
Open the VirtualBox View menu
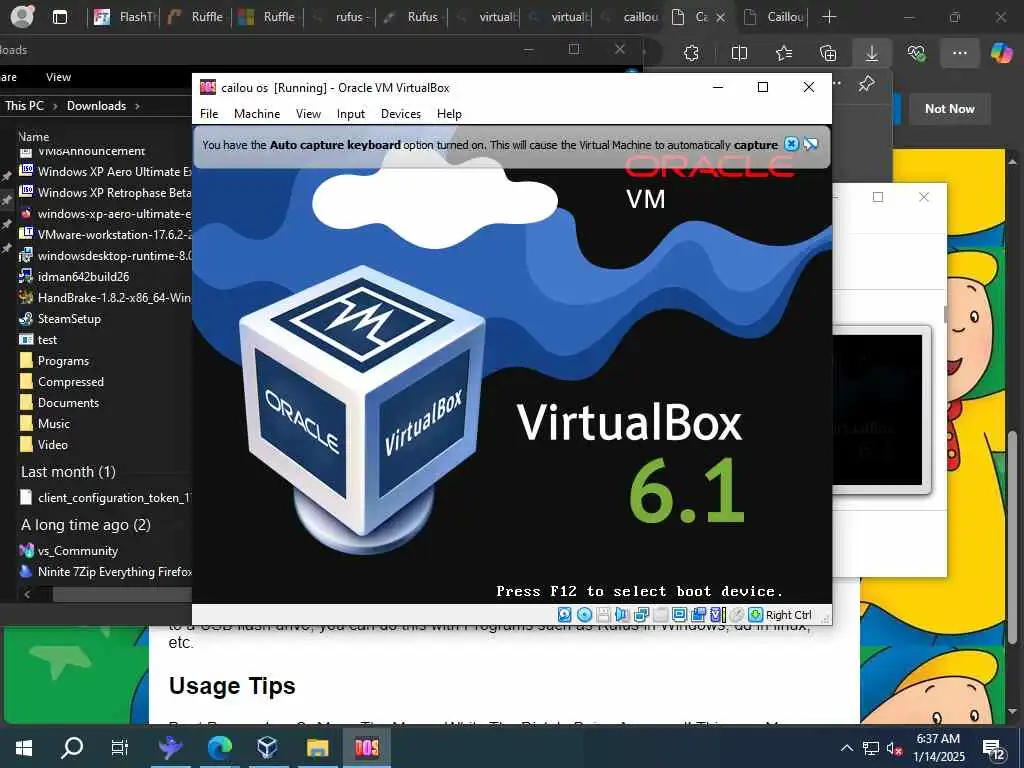point(308,114)
